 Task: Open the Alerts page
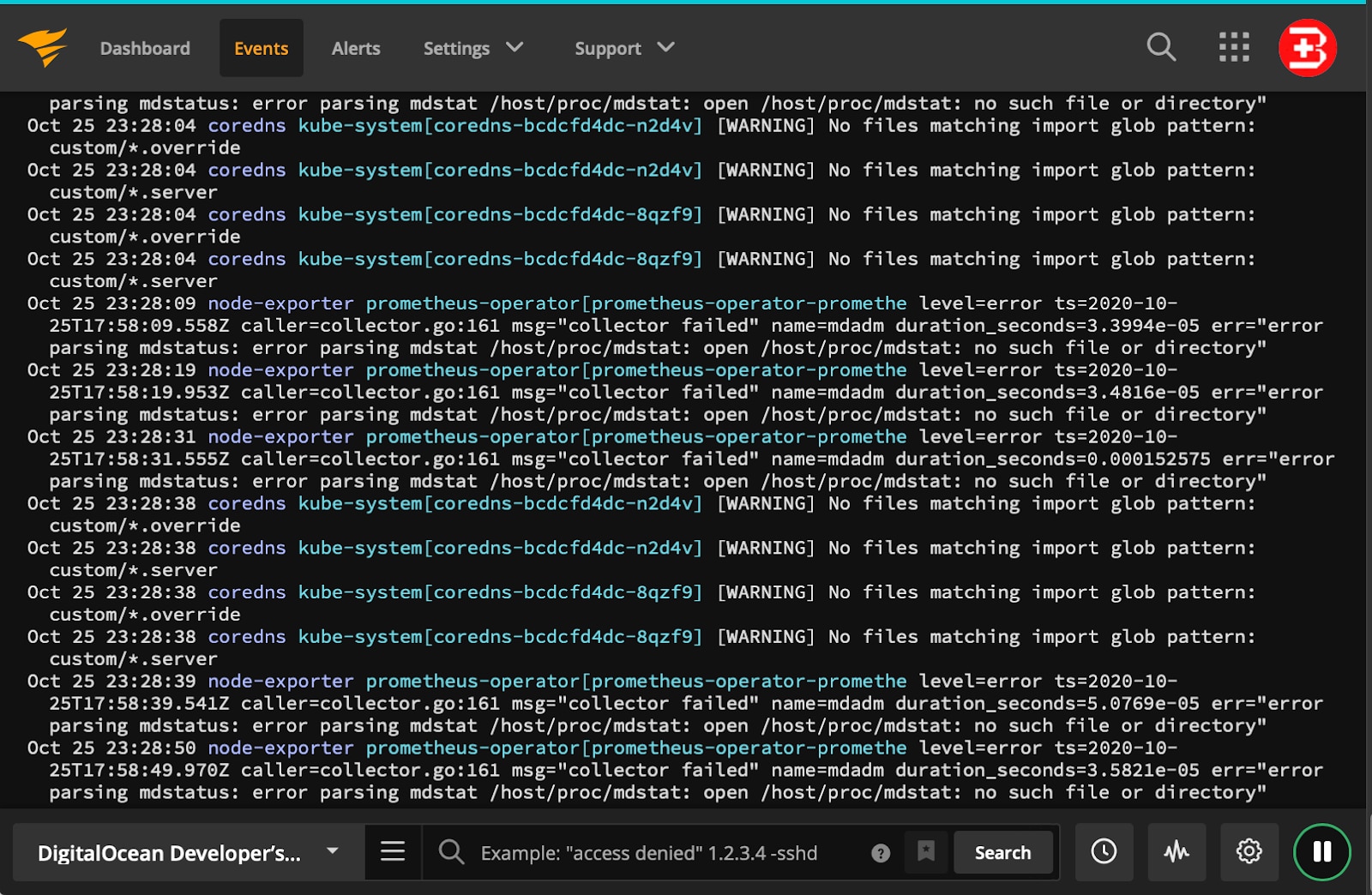pyautogui.click(x=355, y=48)
